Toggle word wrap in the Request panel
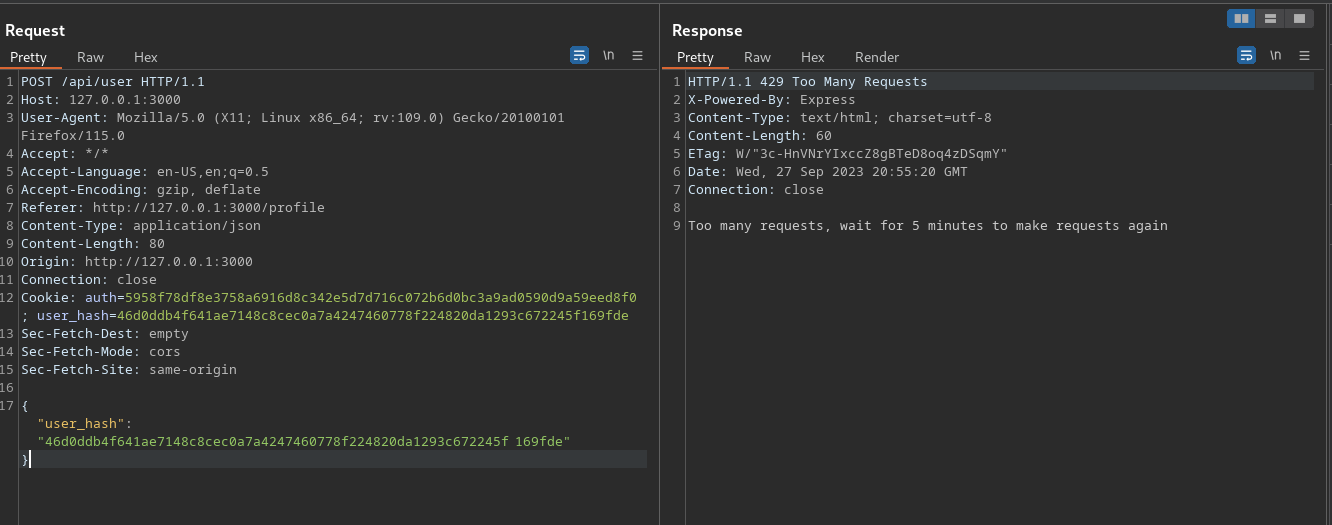Screen dimensions: 1332x525 579,56
